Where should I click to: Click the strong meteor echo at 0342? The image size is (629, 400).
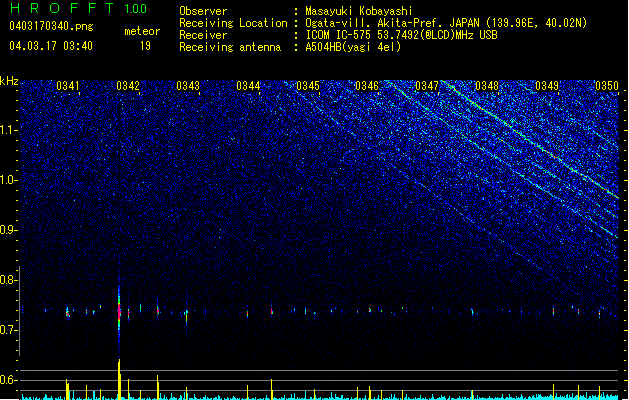(119, 312)
